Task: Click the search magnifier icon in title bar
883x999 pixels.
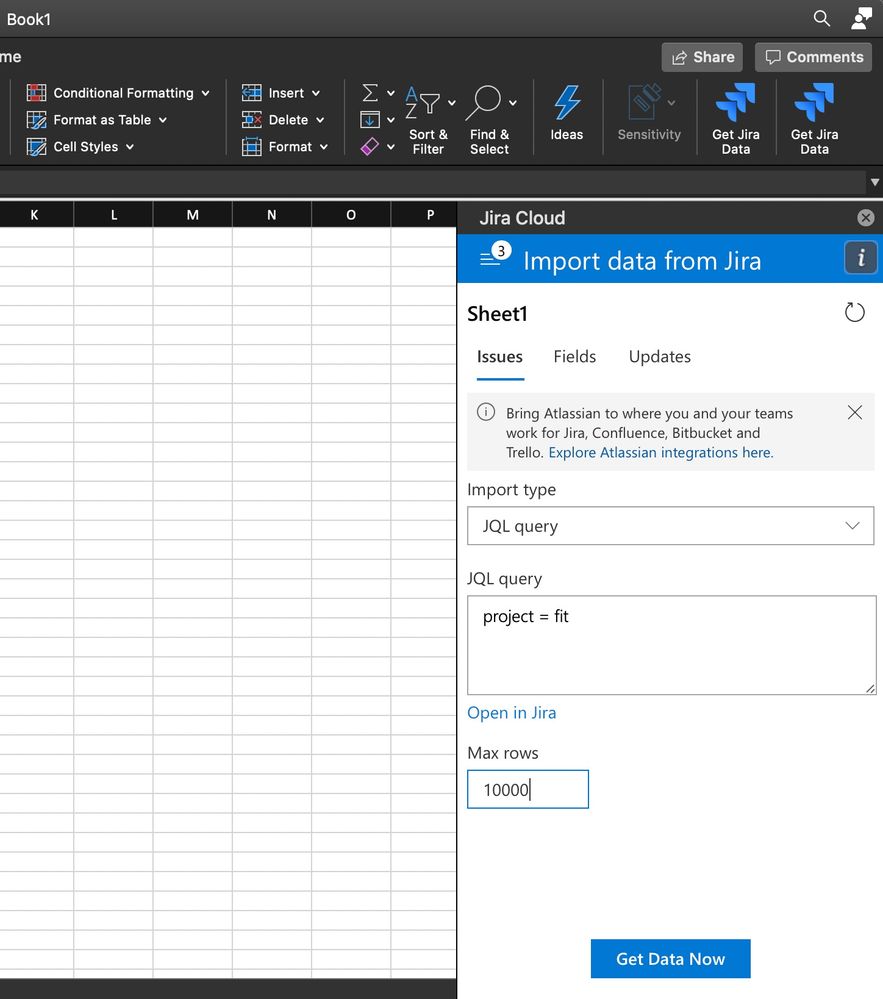Action: coord(822,18)
